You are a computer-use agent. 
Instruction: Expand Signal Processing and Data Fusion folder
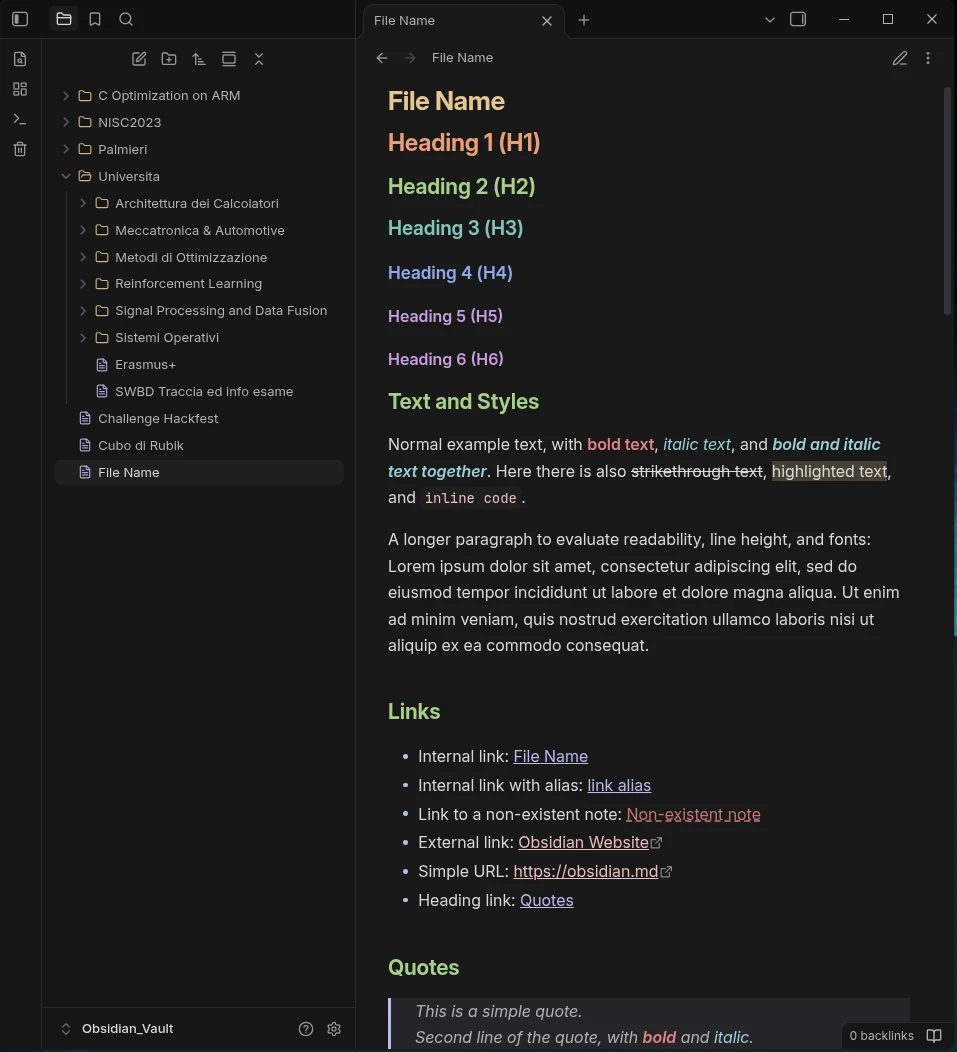coord(83,311)
